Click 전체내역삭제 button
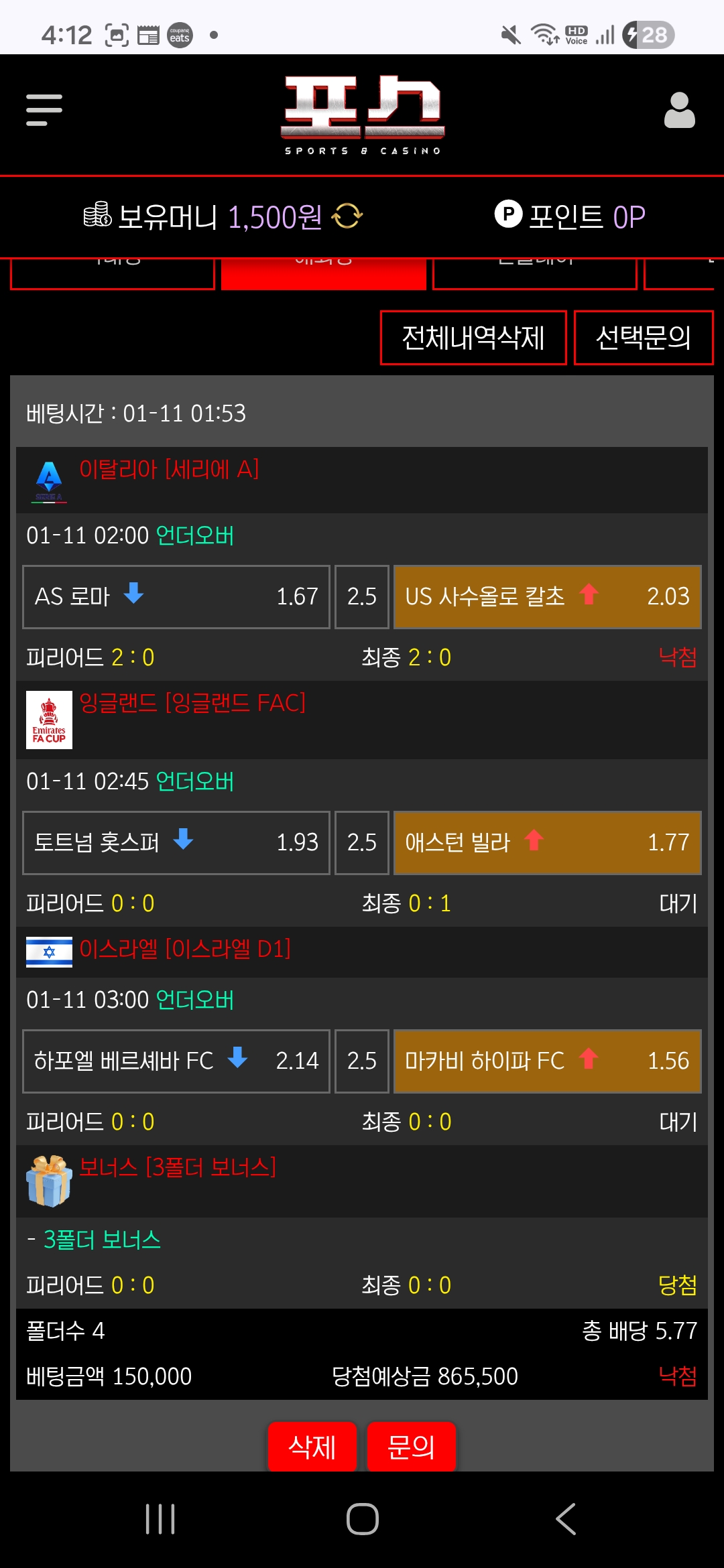This screenshot has height=1568, width=724. (473, 338)
